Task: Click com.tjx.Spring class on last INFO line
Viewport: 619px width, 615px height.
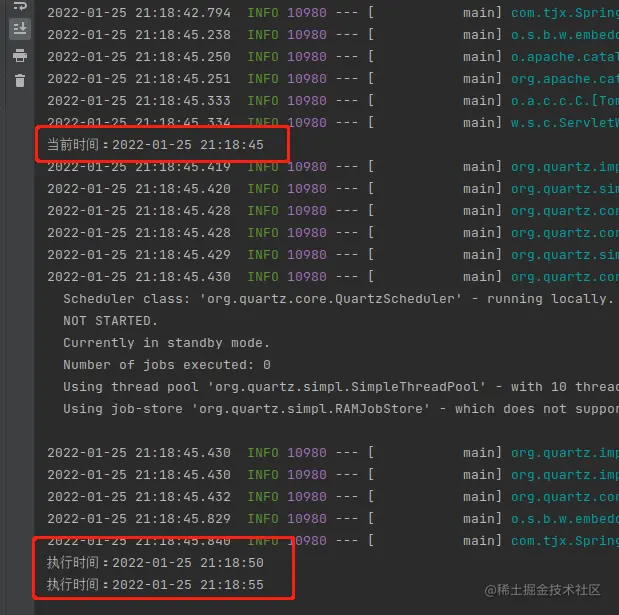Action: tap(565, 541)
